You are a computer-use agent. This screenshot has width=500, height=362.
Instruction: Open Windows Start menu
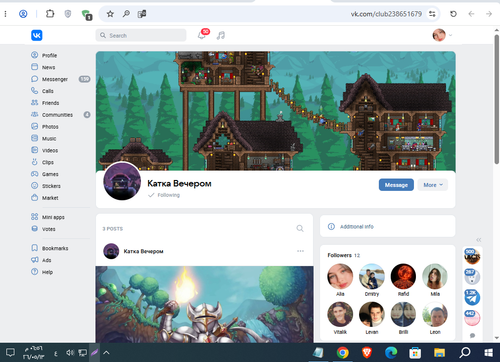[x=488, y=352]
